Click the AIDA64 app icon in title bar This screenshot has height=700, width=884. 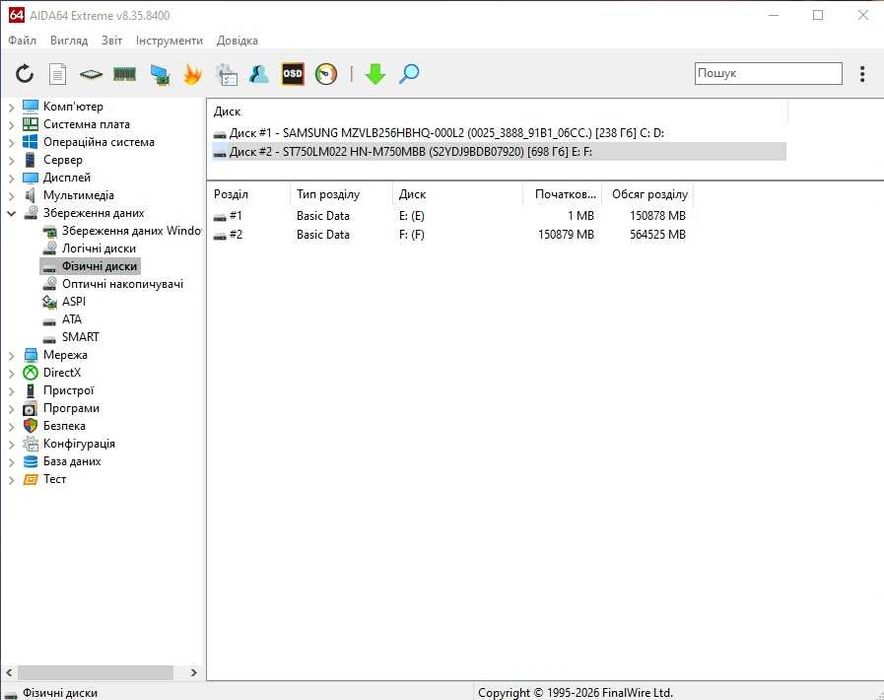click(x=16, y=15)
